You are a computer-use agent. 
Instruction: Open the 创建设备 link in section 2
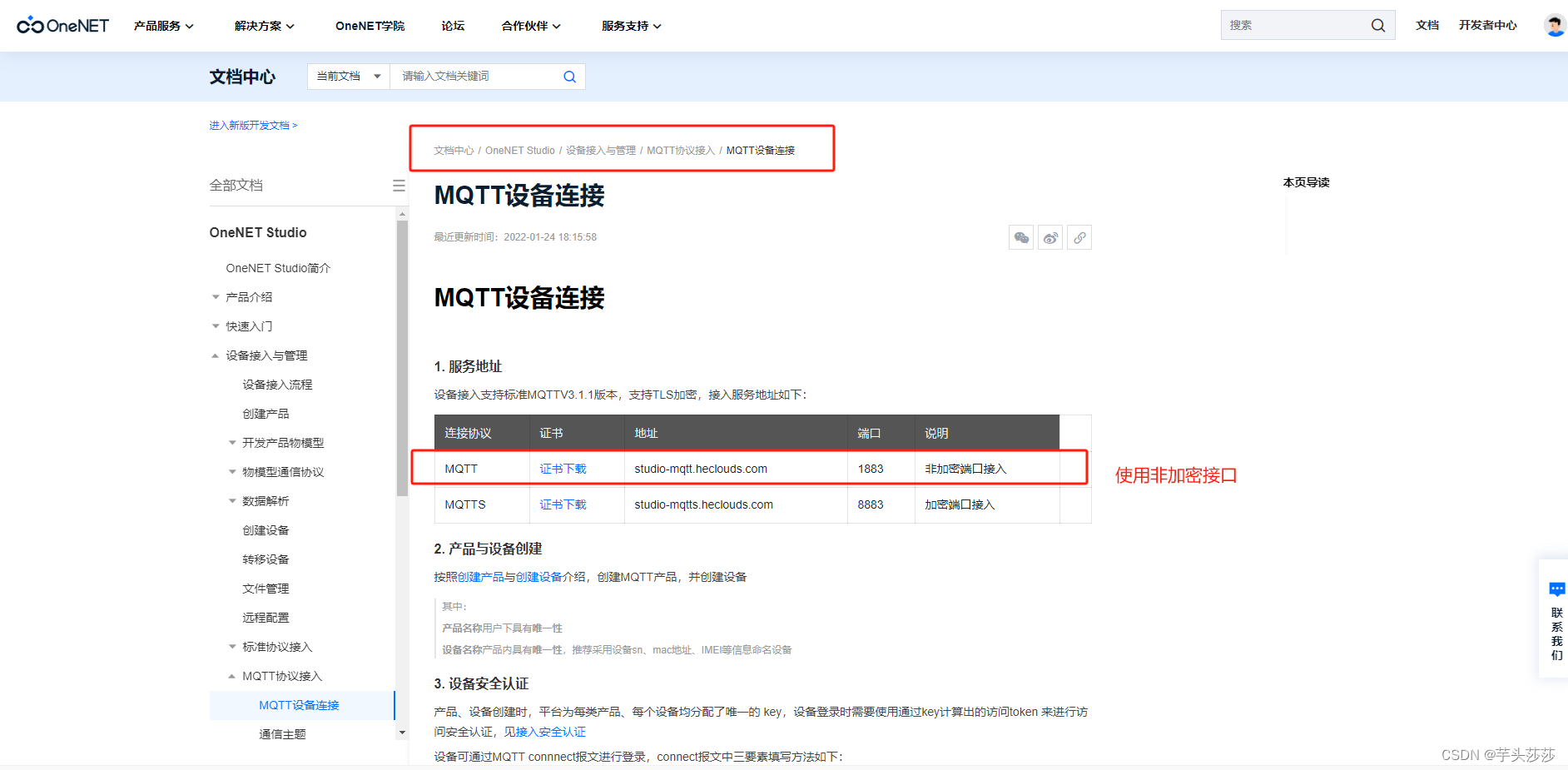[538, 577]
